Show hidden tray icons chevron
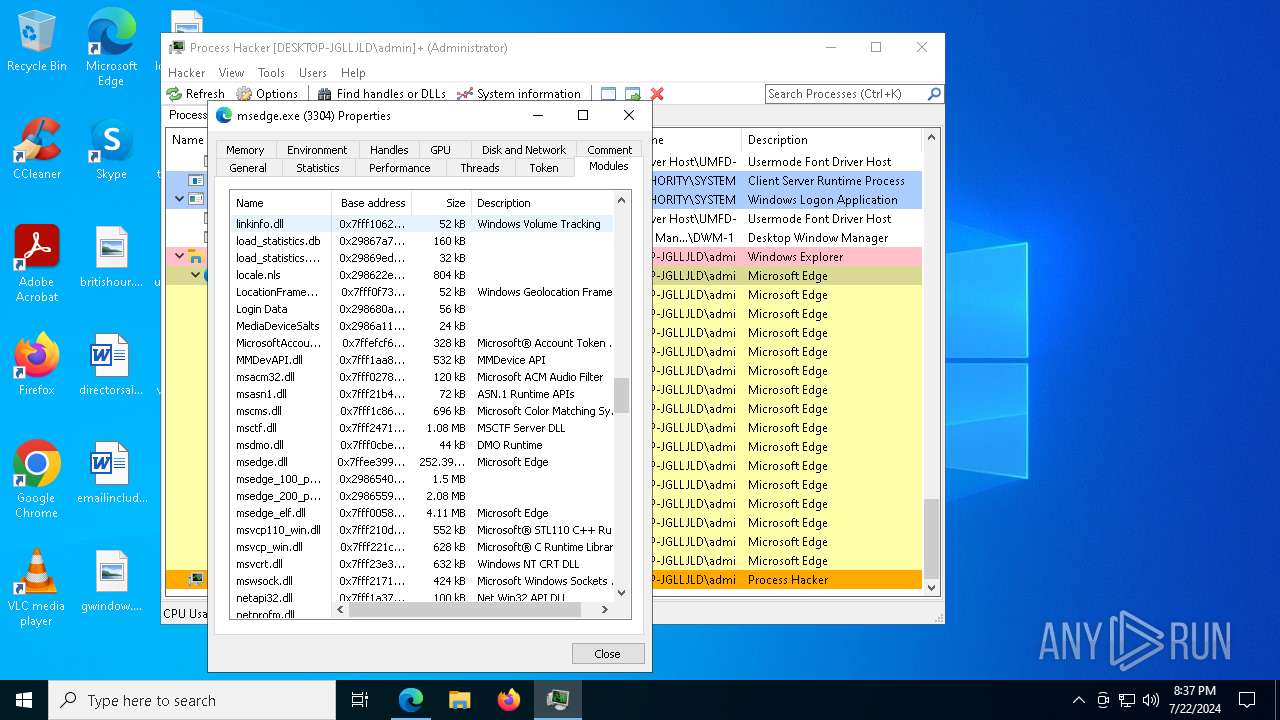 point(1078,700)
